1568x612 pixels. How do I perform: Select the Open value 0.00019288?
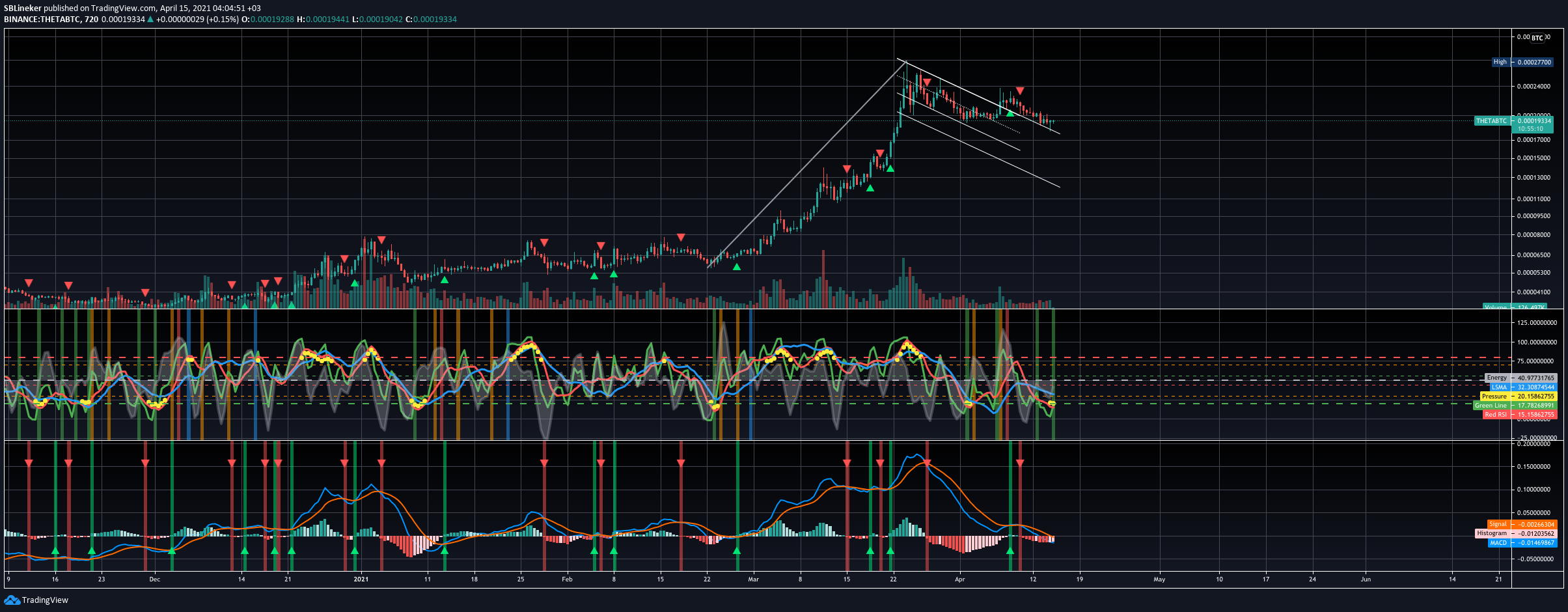272,20
